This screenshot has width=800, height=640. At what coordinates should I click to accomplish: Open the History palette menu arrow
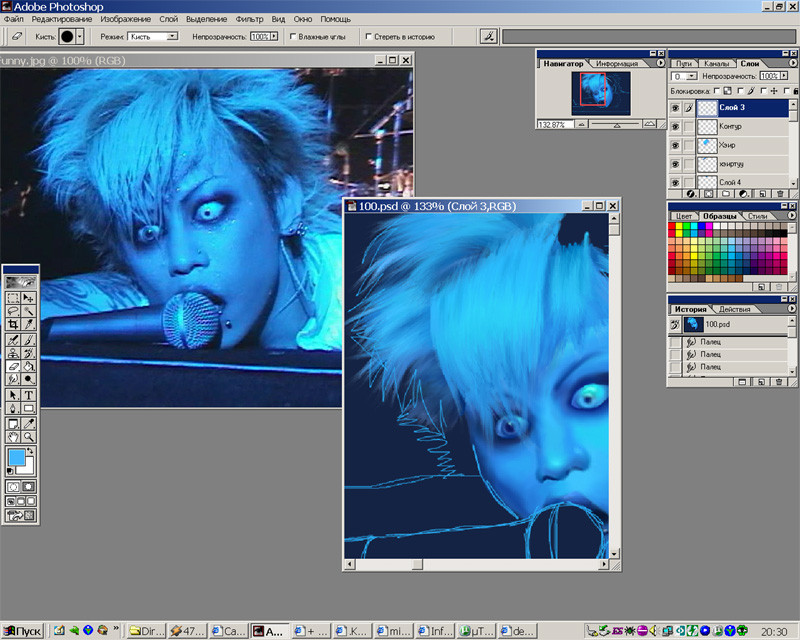pos(792,309)
